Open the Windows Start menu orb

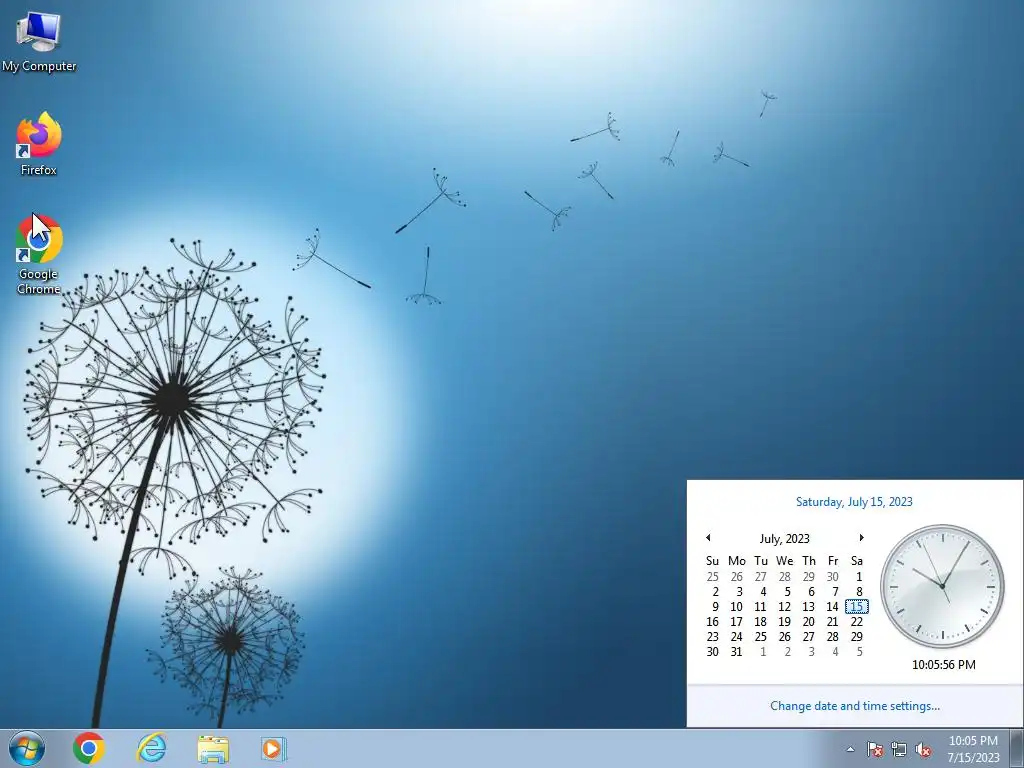point(27,748)
